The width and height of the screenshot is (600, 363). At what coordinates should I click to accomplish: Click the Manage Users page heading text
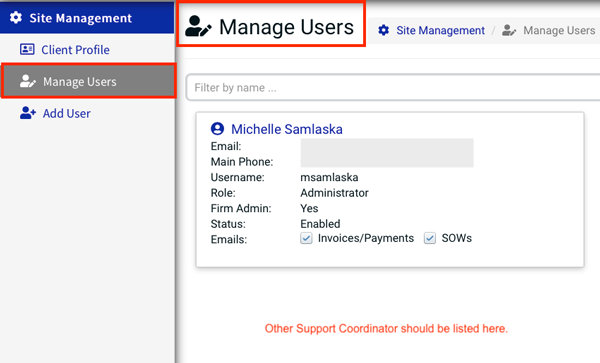(x=286, y=27)
